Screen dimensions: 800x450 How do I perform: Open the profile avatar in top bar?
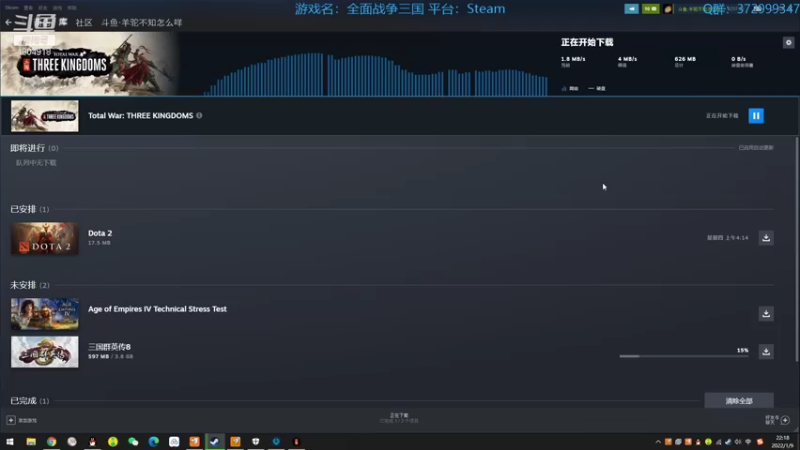[667, 9]
